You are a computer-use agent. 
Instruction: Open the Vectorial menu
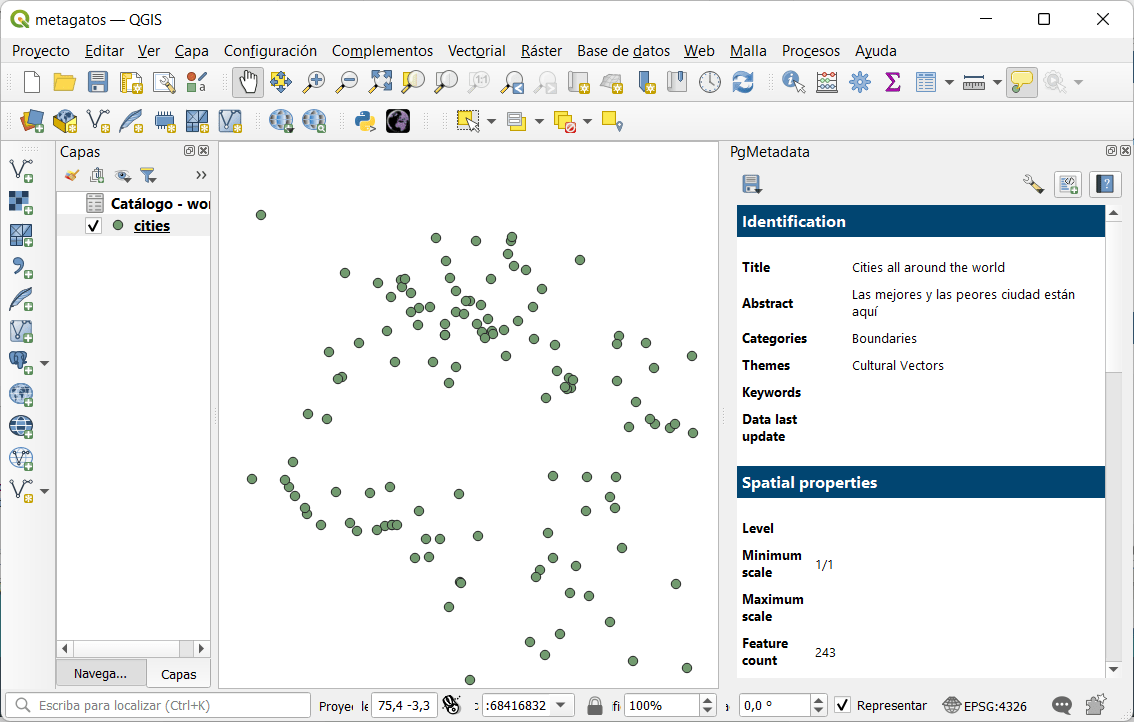(476, 50)
